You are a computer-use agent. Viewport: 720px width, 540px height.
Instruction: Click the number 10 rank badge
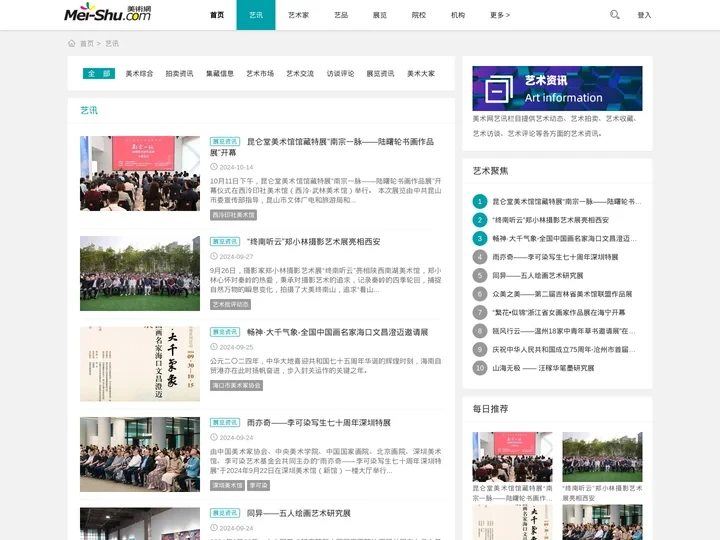(479, 368)
